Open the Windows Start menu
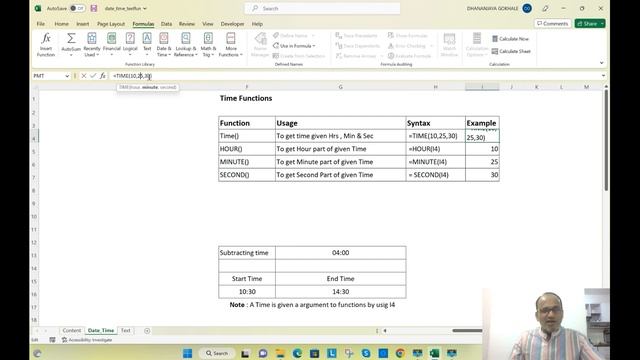Screen dimensions: 640x360 tap(187, 353)
